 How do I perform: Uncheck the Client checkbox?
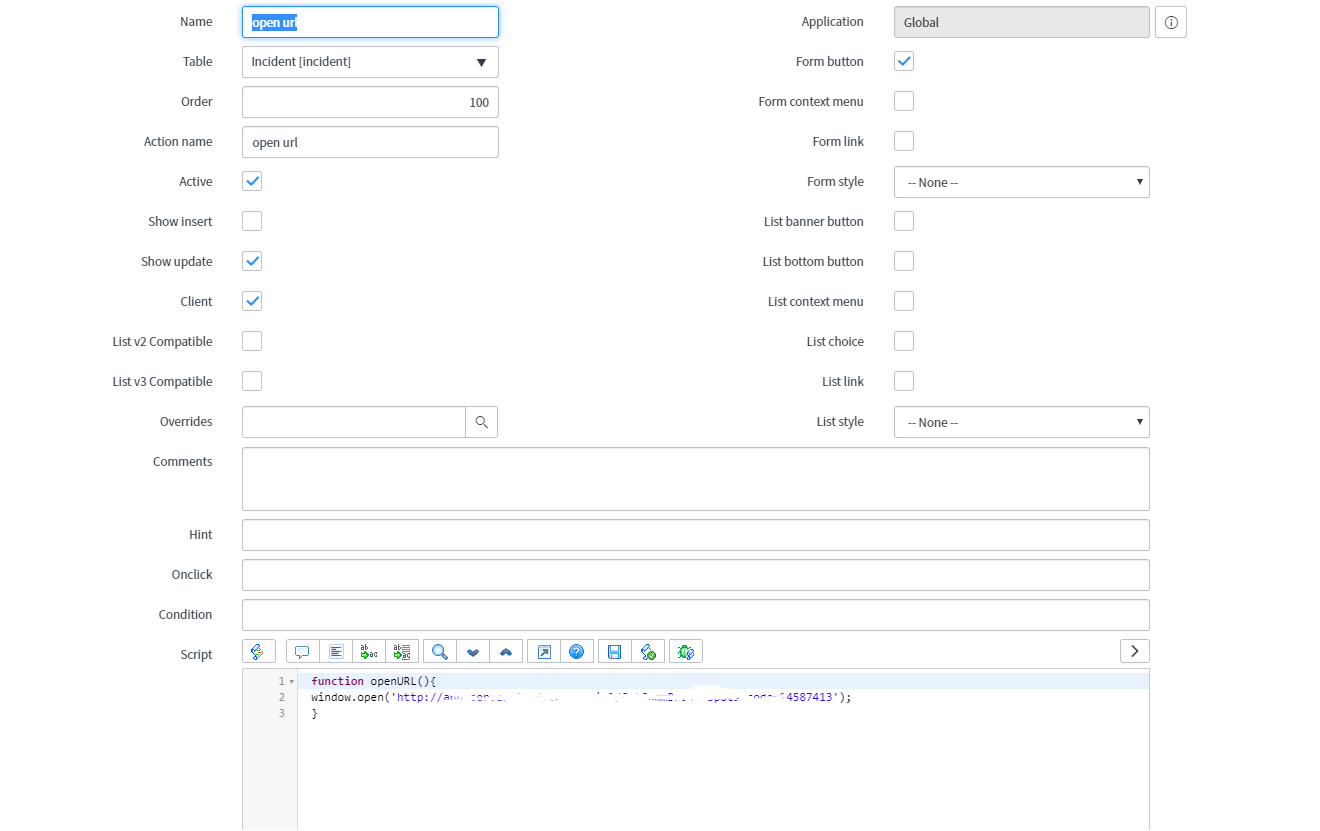coord(252,302)
